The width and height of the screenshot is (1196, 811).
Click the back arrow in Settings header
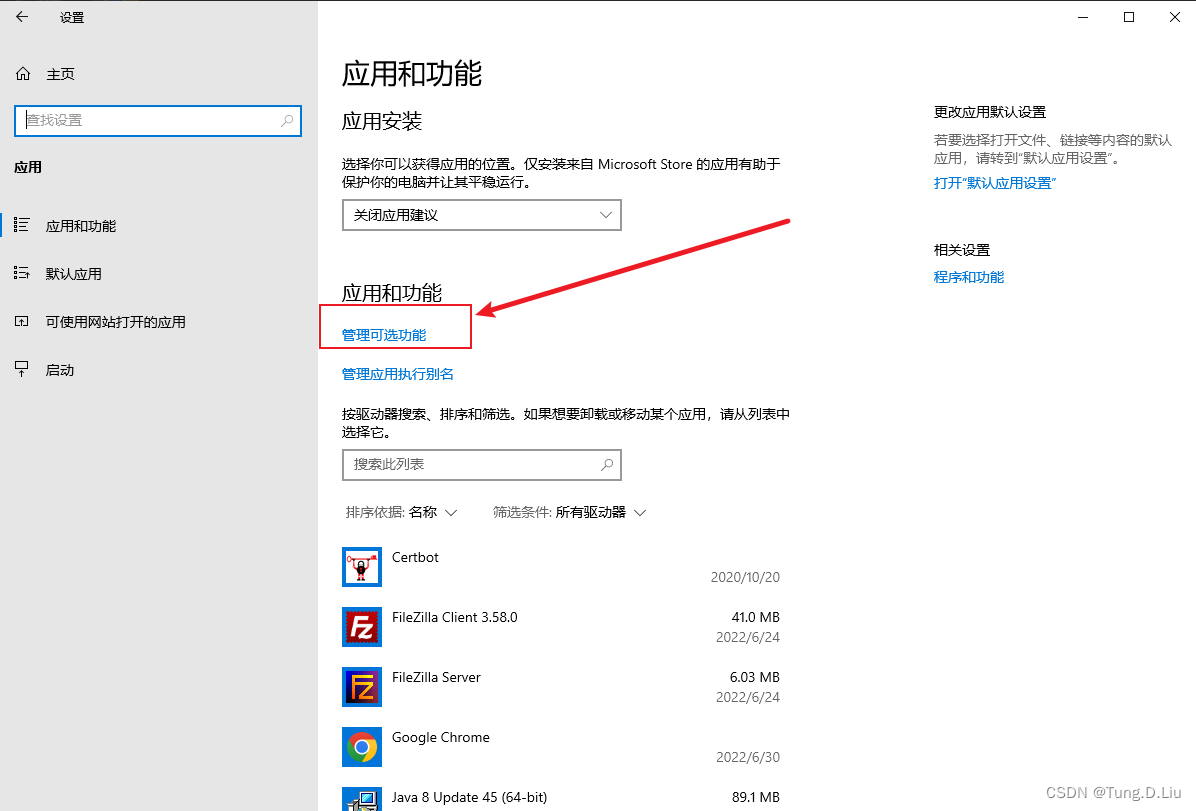point(22,17)
